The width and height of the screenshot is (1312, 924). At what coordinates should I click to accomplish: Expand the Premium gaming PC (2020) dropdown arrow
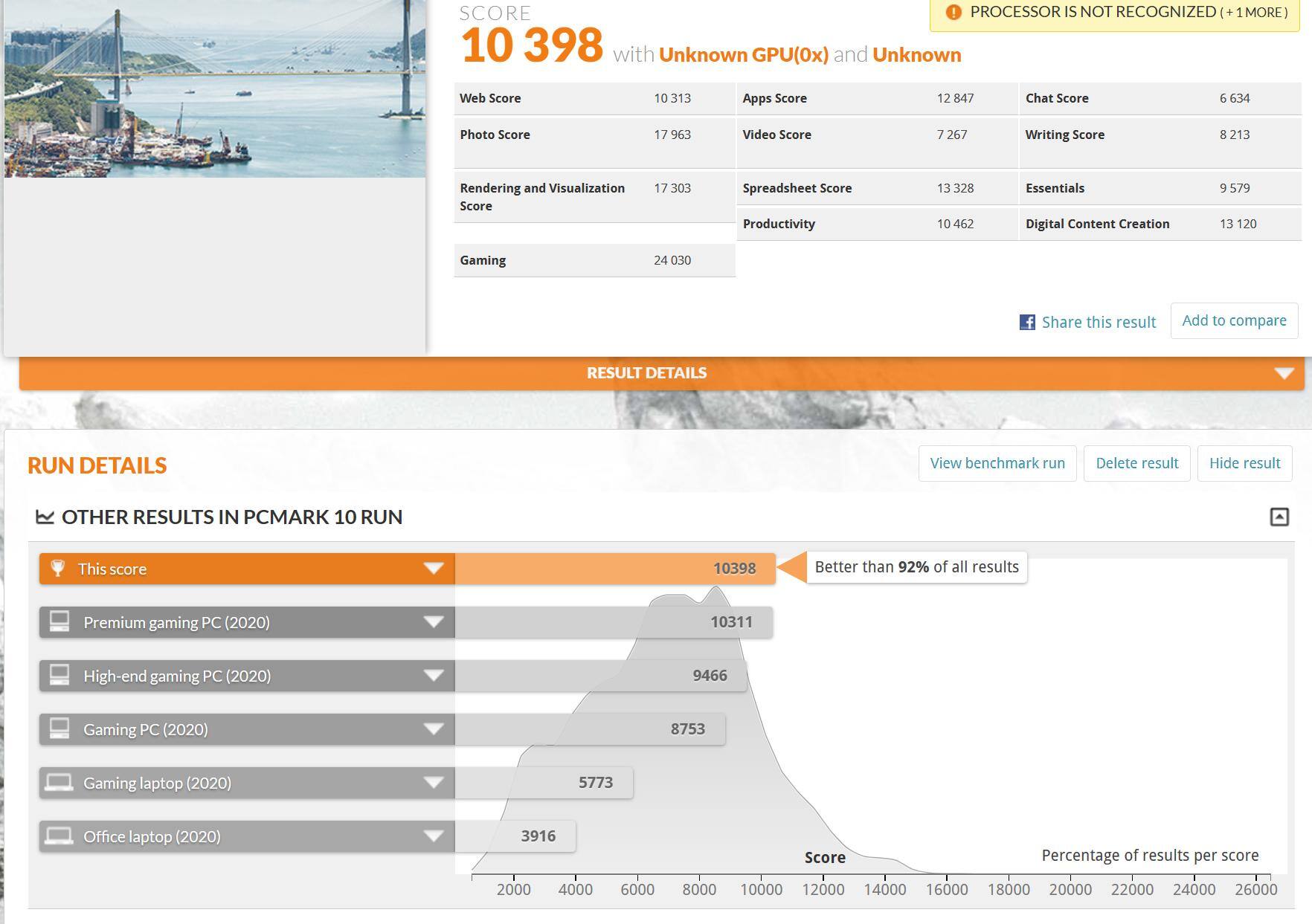coord(434,621)
